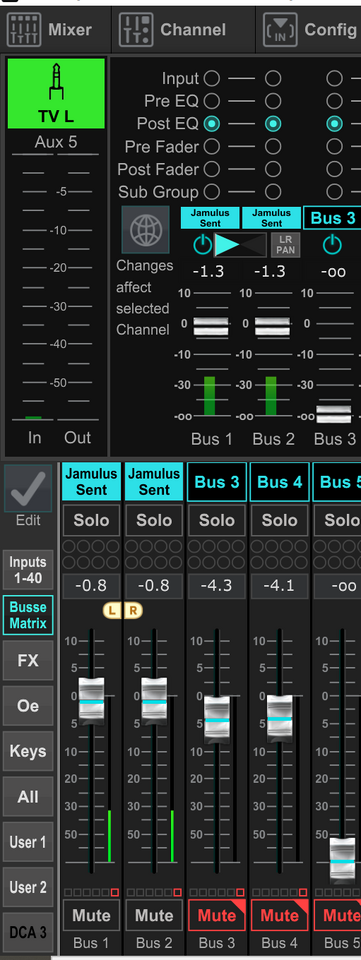Toggle Bus 3 send power icon
Screen dimensions: 361x960
332,245
